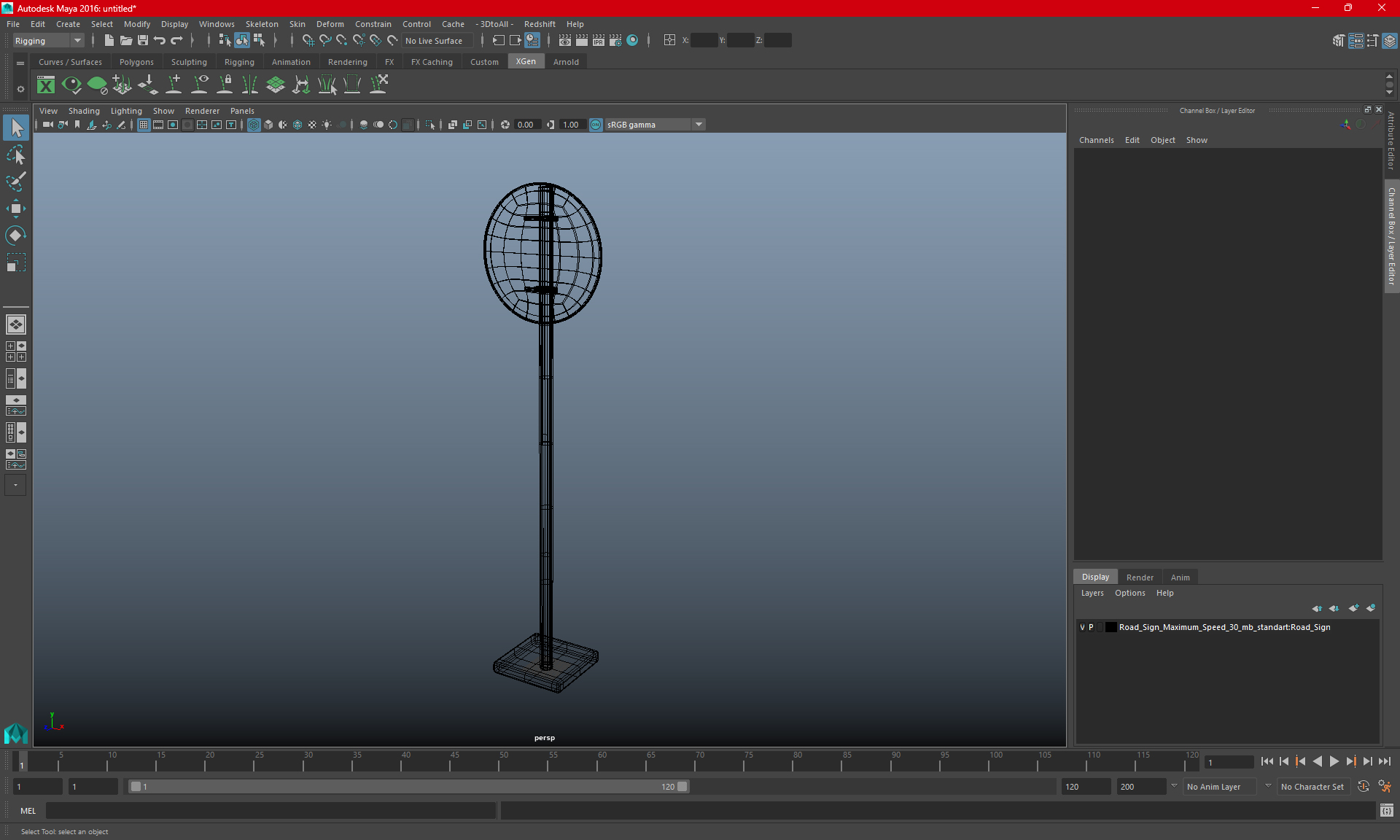Open the Shading menu in viewport

click(84, 109)
